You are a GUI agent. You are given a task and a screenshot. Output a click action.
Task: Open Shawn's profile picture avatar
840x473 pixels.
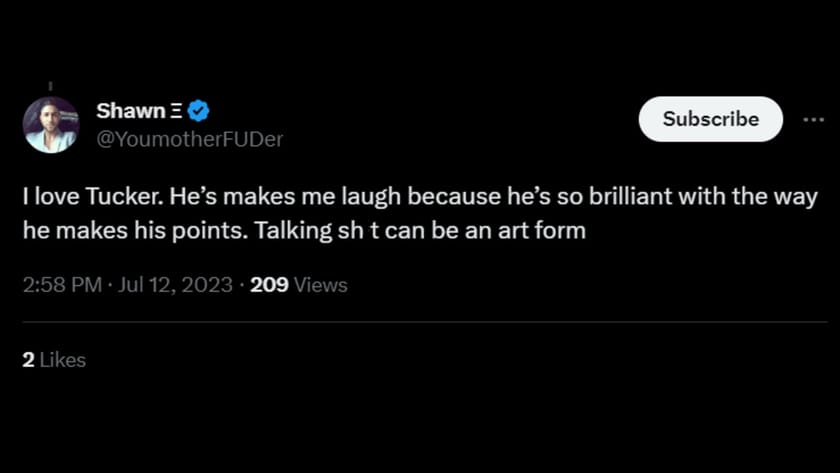tap(51, 125)
